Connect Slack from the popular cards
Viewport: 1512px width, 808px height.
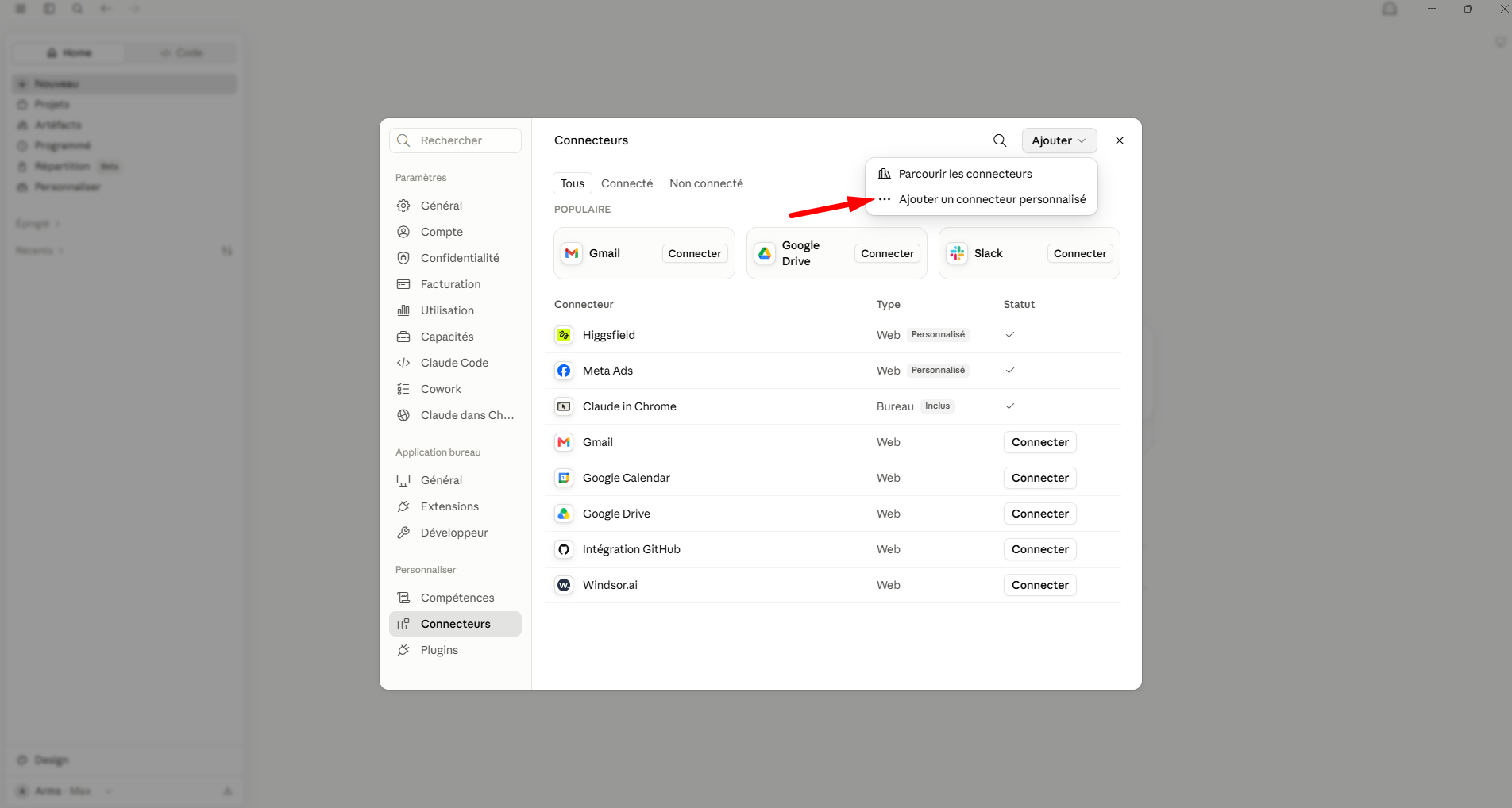[x=1080, y=253]
